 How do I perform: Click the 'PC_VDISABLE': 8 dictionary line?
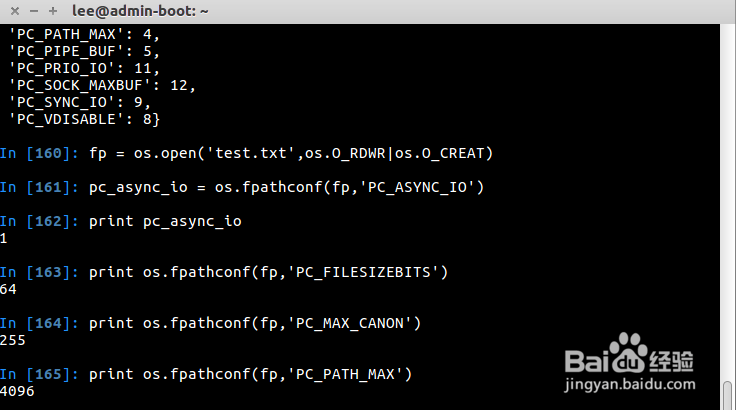85,119
